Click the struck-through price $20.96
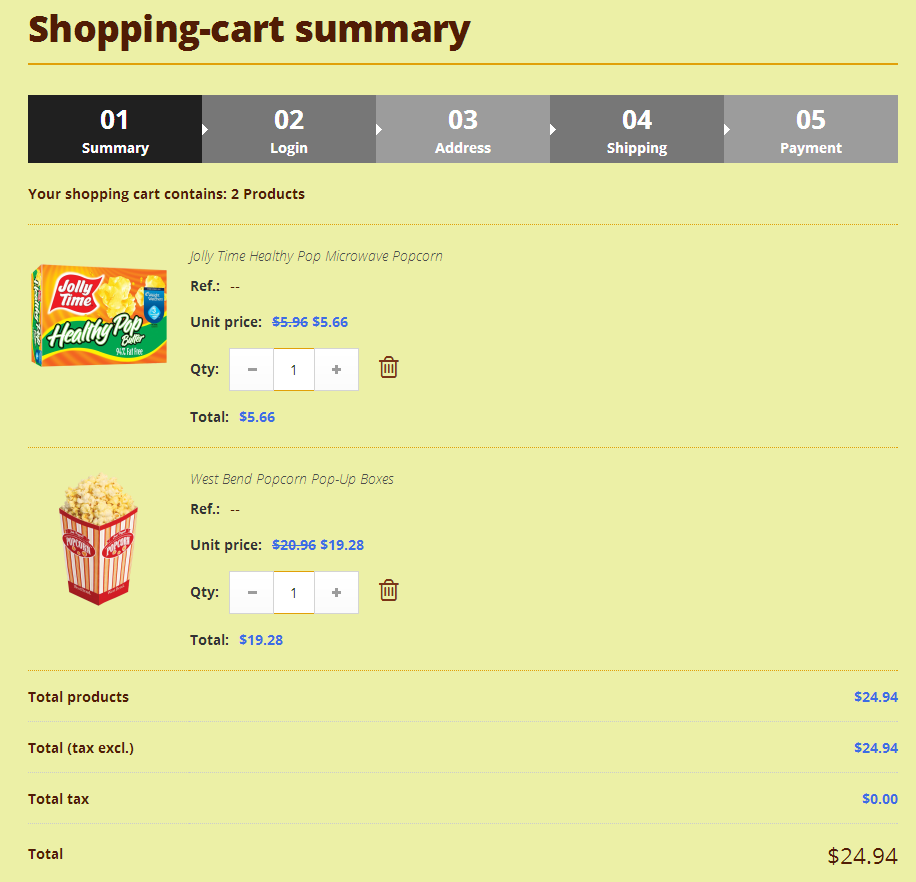This screenshot has height=882, width=916. pyautogui.click(x=294, y=545)
